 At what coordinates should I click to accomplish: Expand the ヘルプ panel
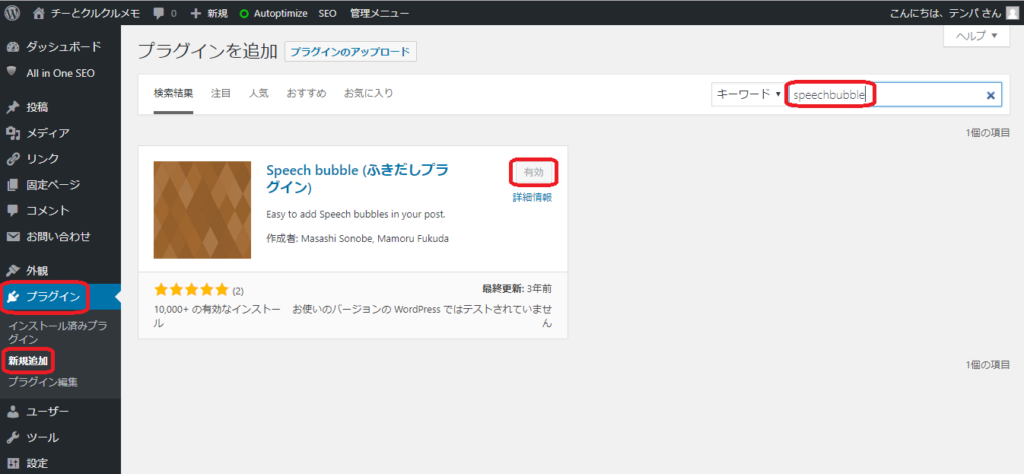977,36
